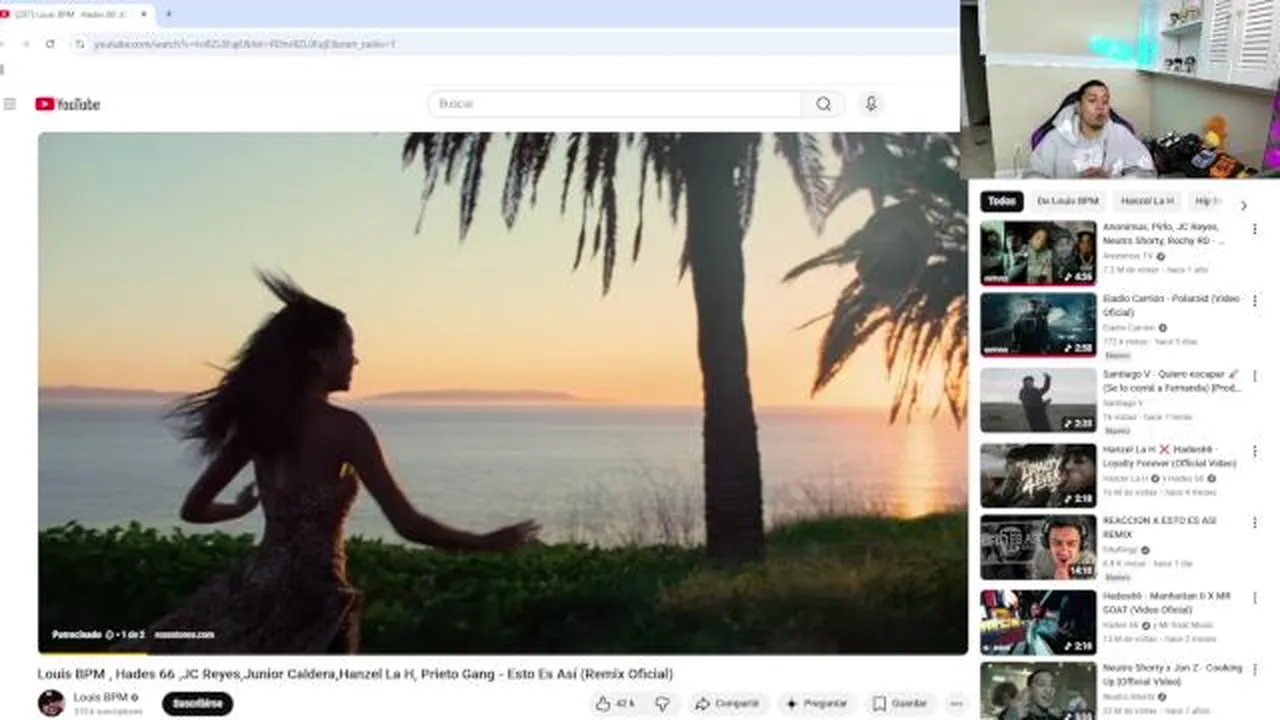Open Louis BPM channel avatar
1280x720 pixels.
tap(51, 703)
